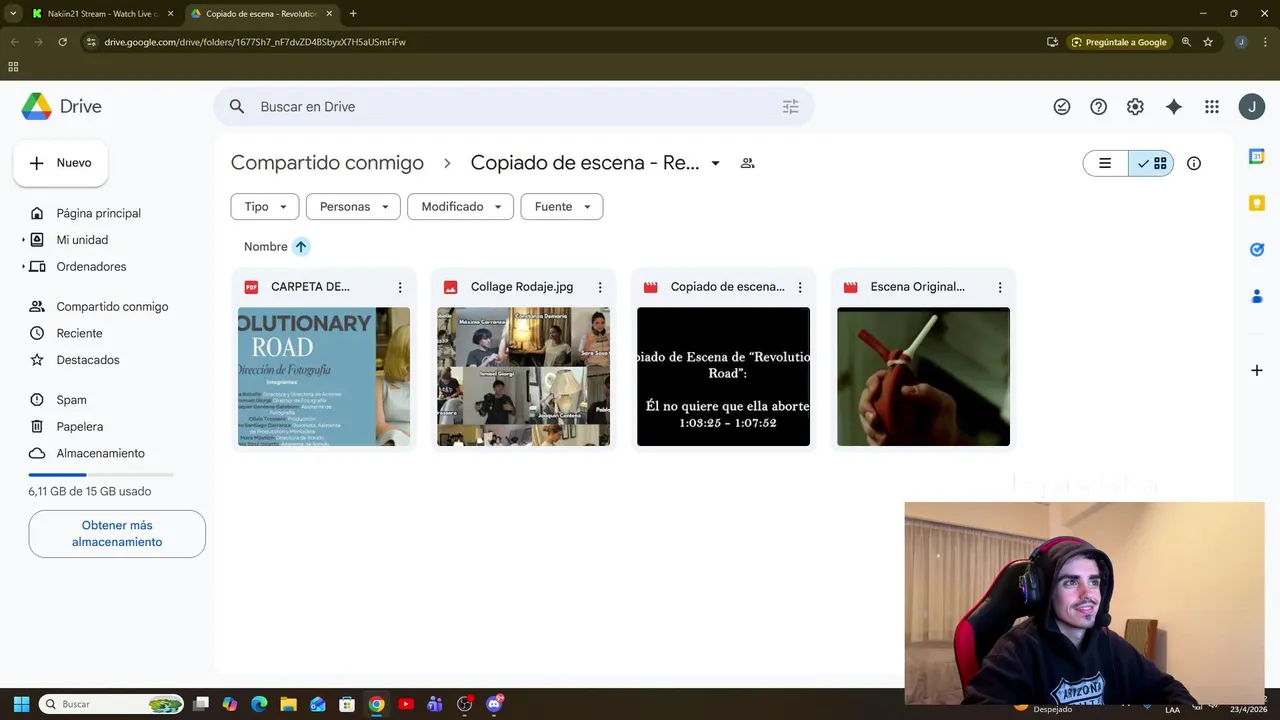Click the install app icon in address bar

pos(1052,42)
